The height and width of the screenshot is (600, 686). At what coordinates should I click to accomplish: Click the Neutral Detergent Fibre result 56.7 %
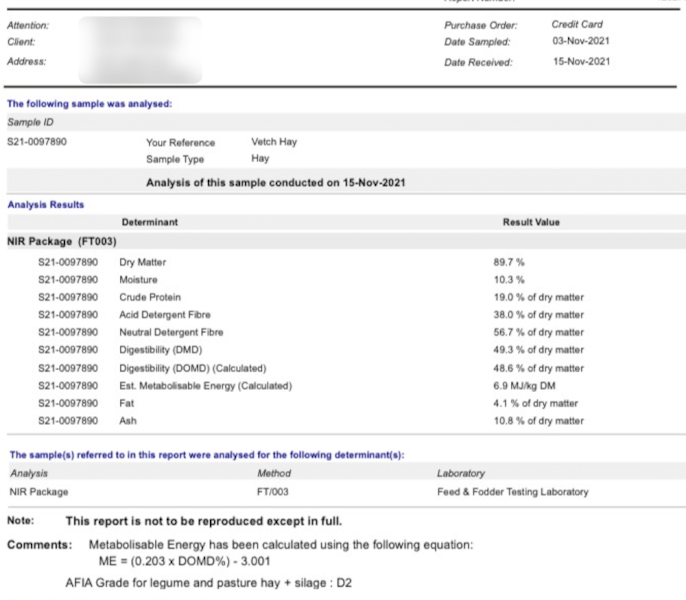pyautogui.click(x=538, y=332)
